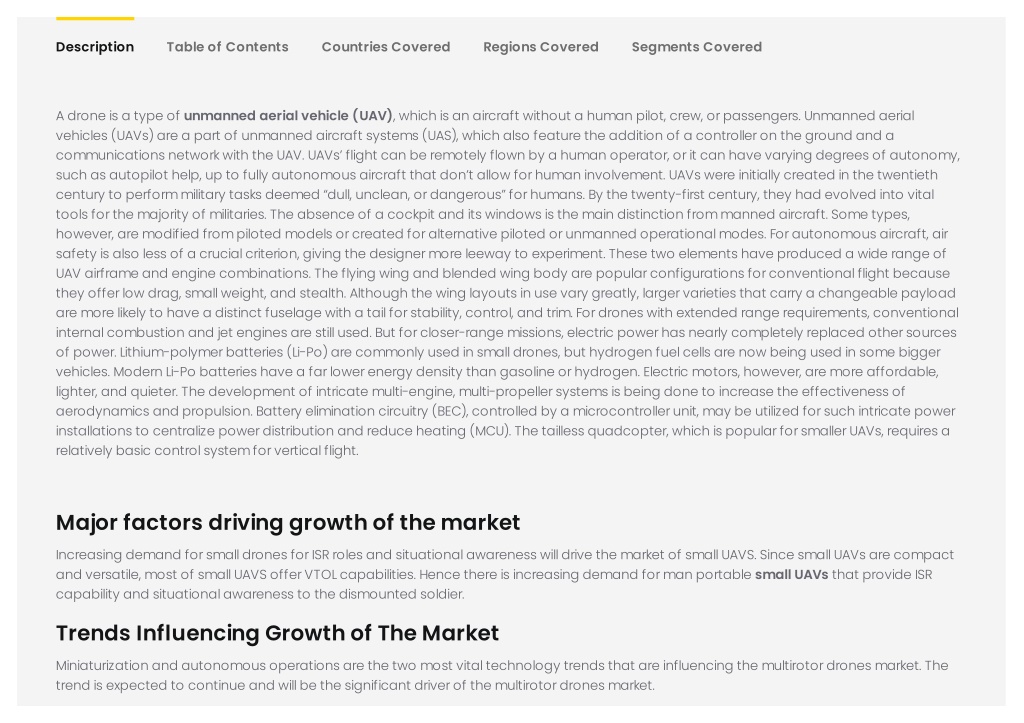1024x723 pixels.
Task: Open the Regions Covered tab
Action: point(541,47)
